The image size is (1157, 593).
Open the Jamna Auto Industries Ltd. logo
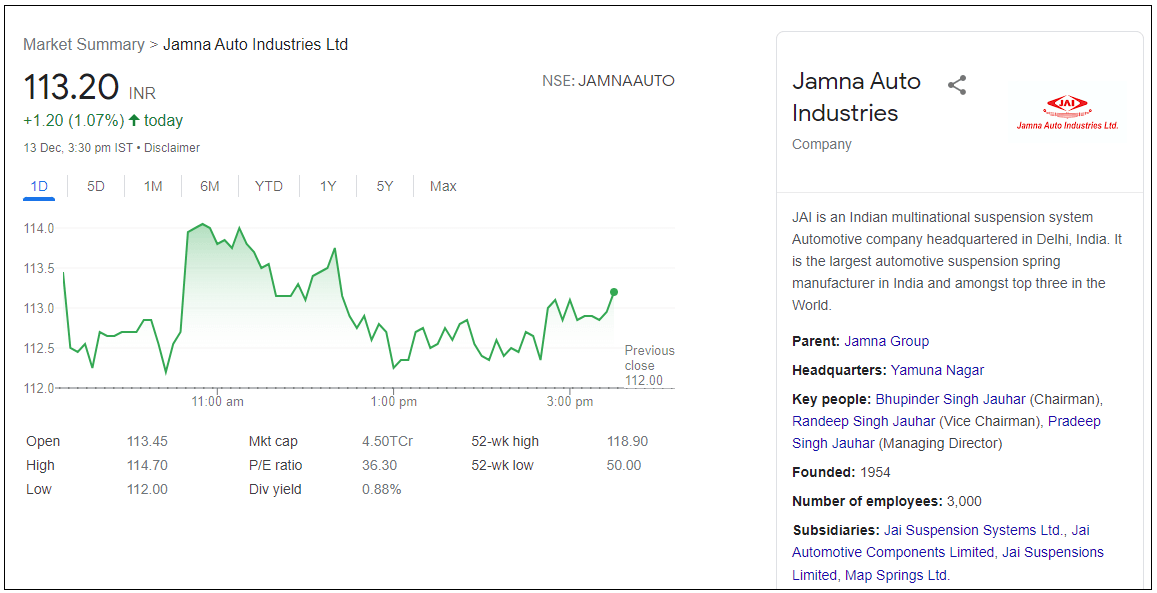(x=1067, y=112)
